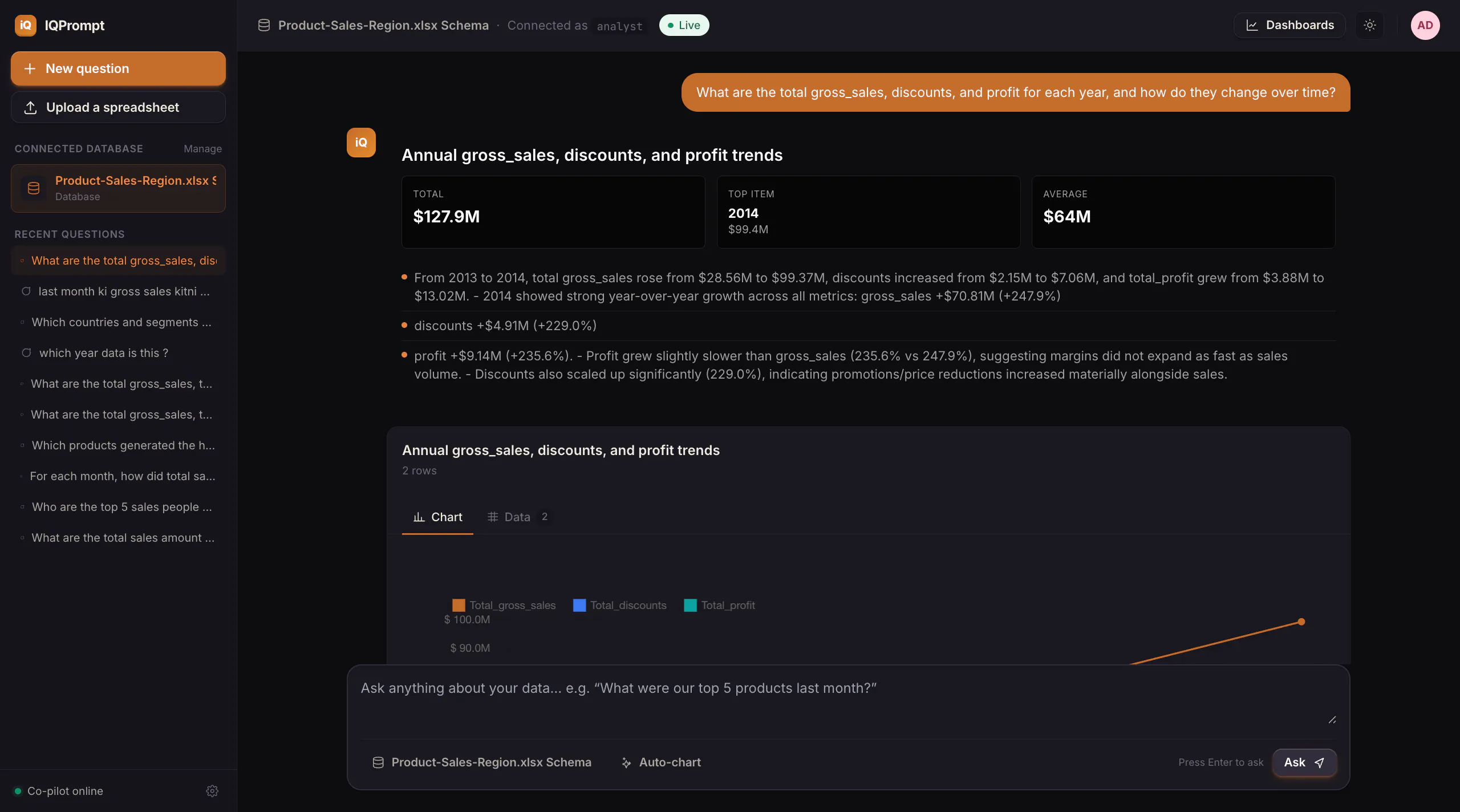
Task: Open the AD user avatar menu
Action: [x=1425, y=25]
